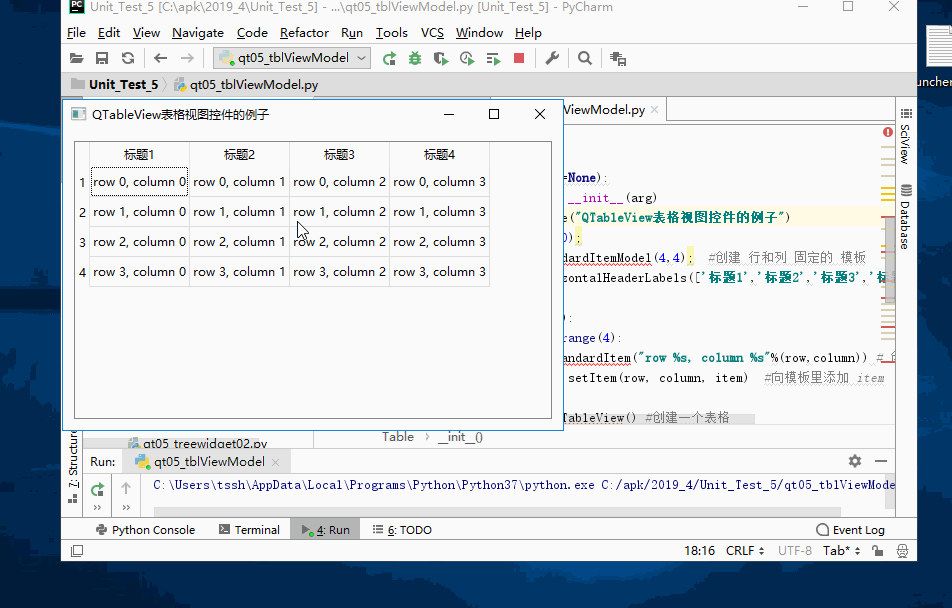The image size is (952, 608).
Task: Navigate back with the left arrow icon
Action: tap(160, 58)
